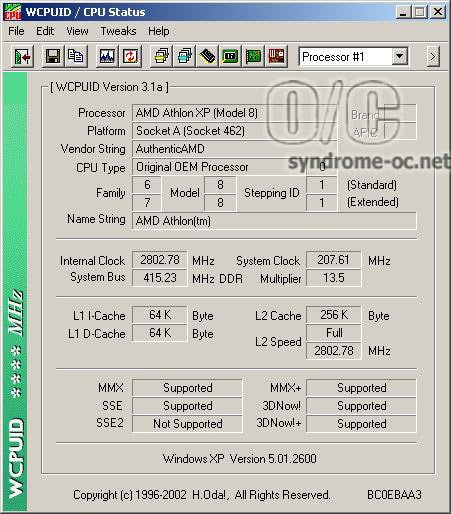Open the cyan stacked windows feature icon
The height and width of the screenshot is (514, 451).
(x=185, y=57)
